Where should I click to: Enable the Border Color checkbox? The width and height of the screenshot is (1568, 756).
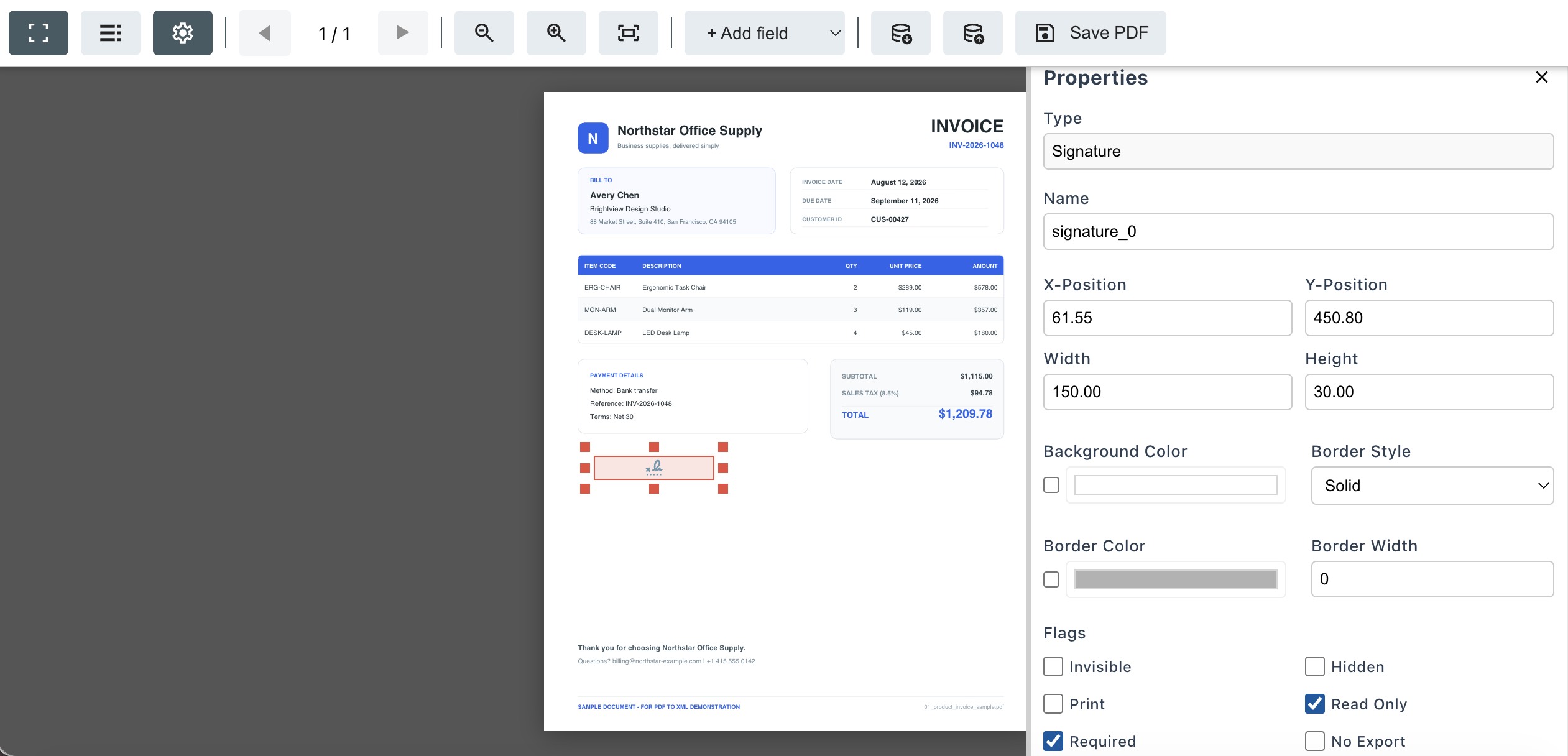[1051, 579]
